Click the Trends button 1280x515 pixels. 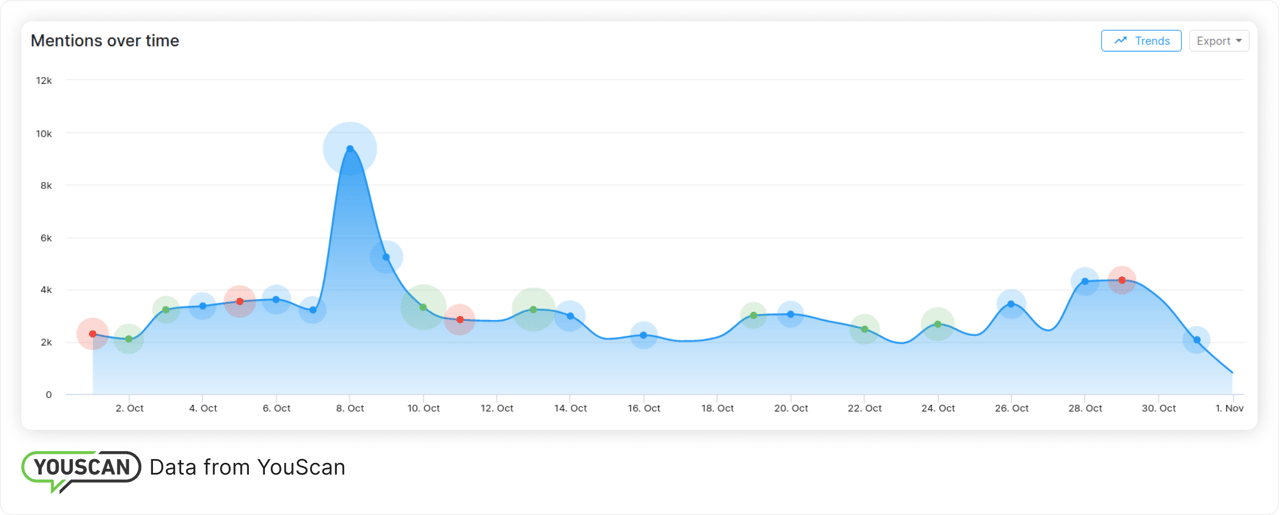tap(1141, 41)
